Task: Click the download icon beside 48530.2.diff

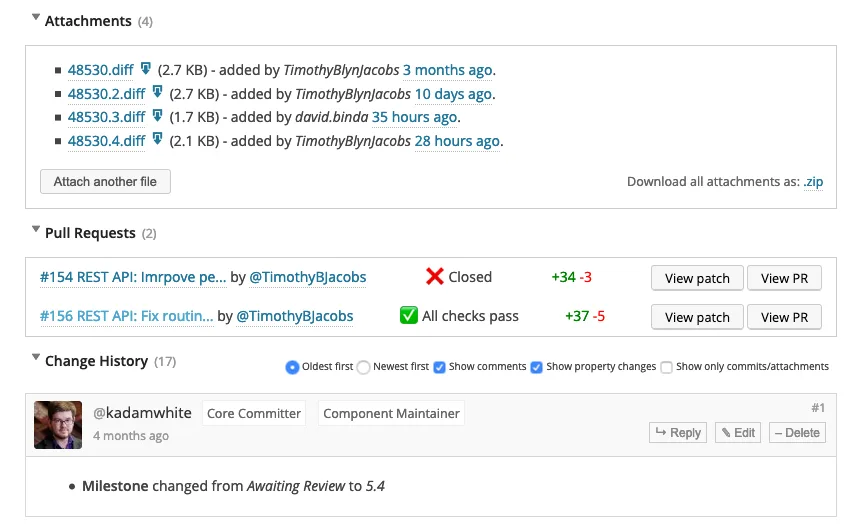Action: [x=157, y=93]
